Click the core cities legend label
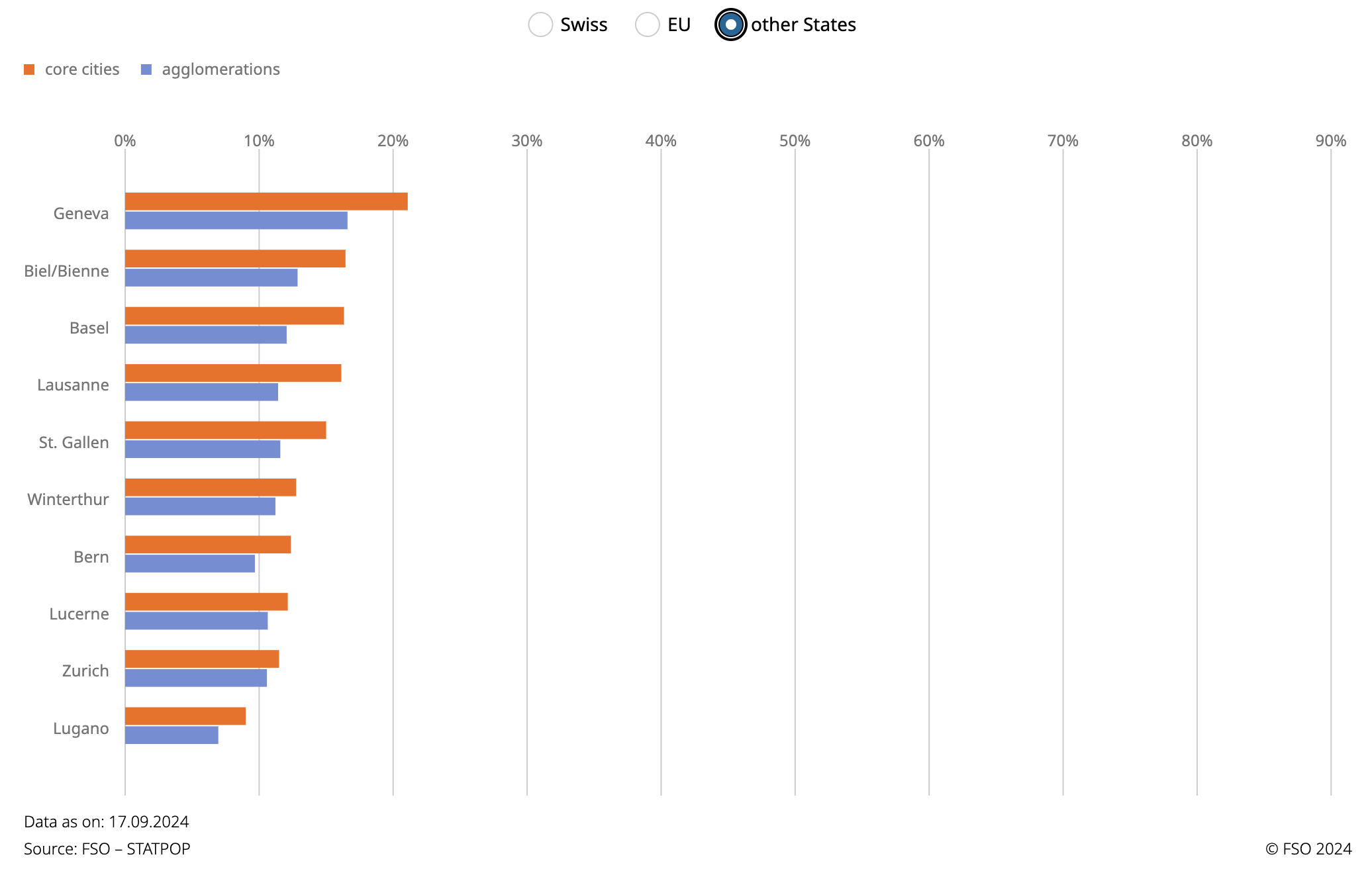Viewport: 1372px width, 875px height. coord(82,69)
